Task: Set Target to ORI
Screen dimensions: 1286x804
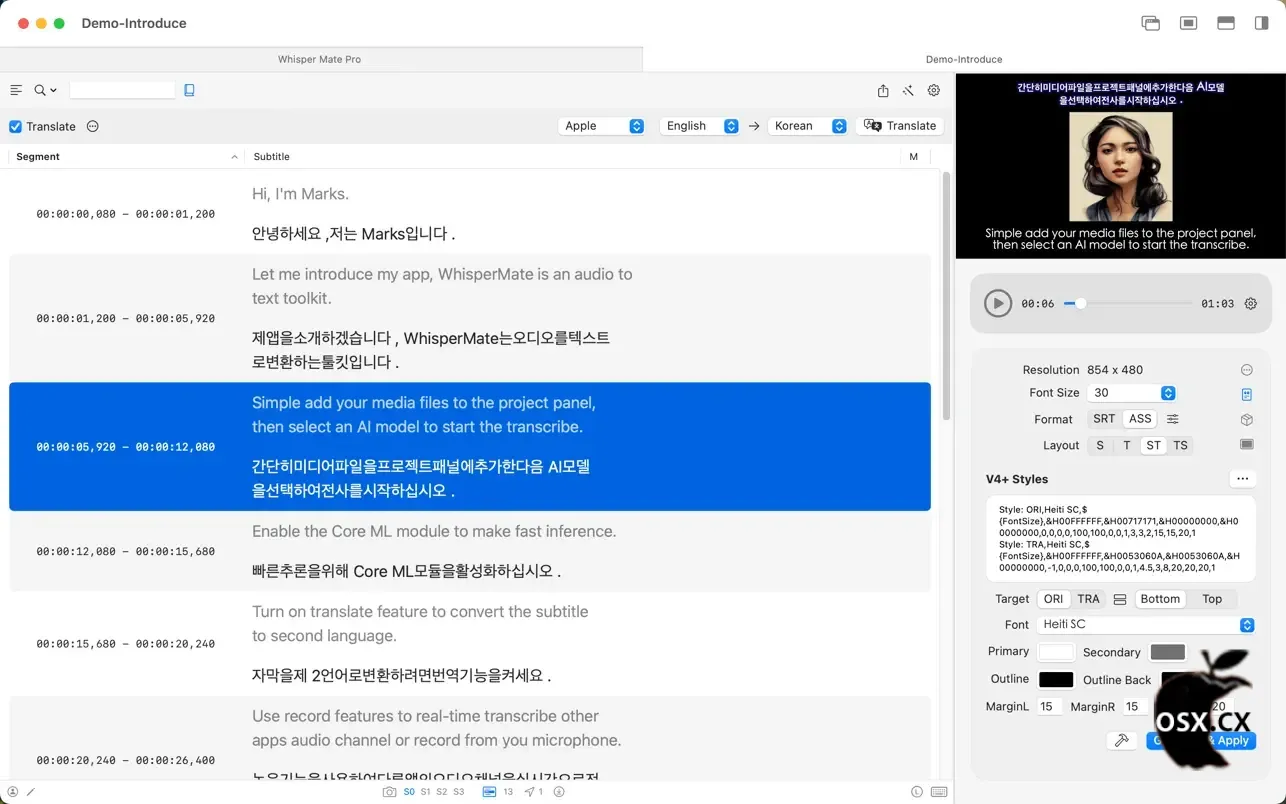Action: 1053,599
